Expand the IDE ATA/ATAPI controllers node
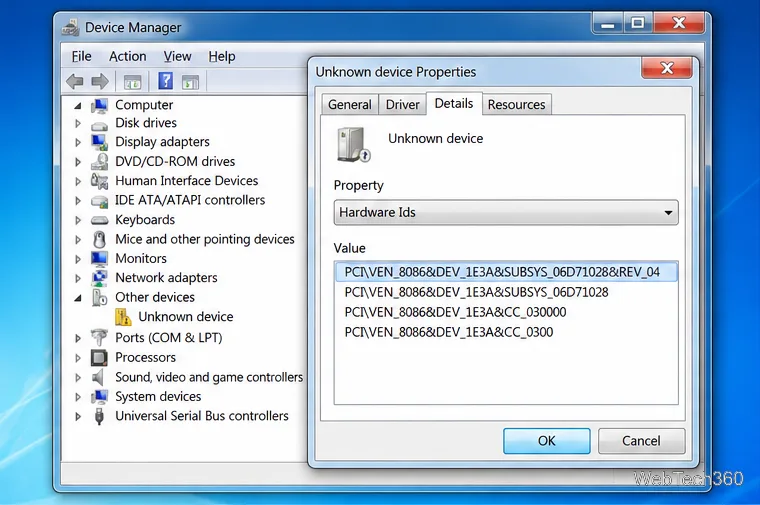The image size is (760, 505). [x=78, y=200]
